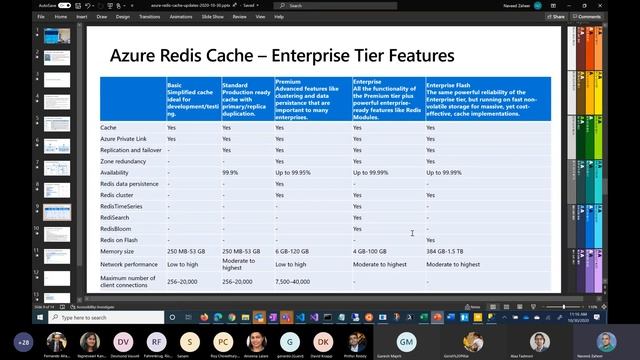Open Excel from the taskbar
Viewport: 640px width, 360px height.
(x=424, y=318)
